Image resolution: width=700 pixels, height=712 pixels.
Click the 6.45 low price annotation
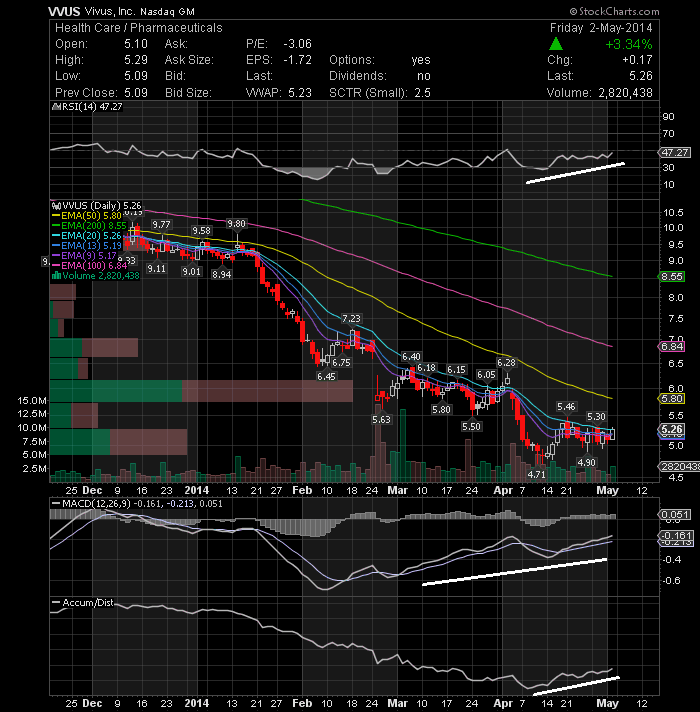coord(326,376)
